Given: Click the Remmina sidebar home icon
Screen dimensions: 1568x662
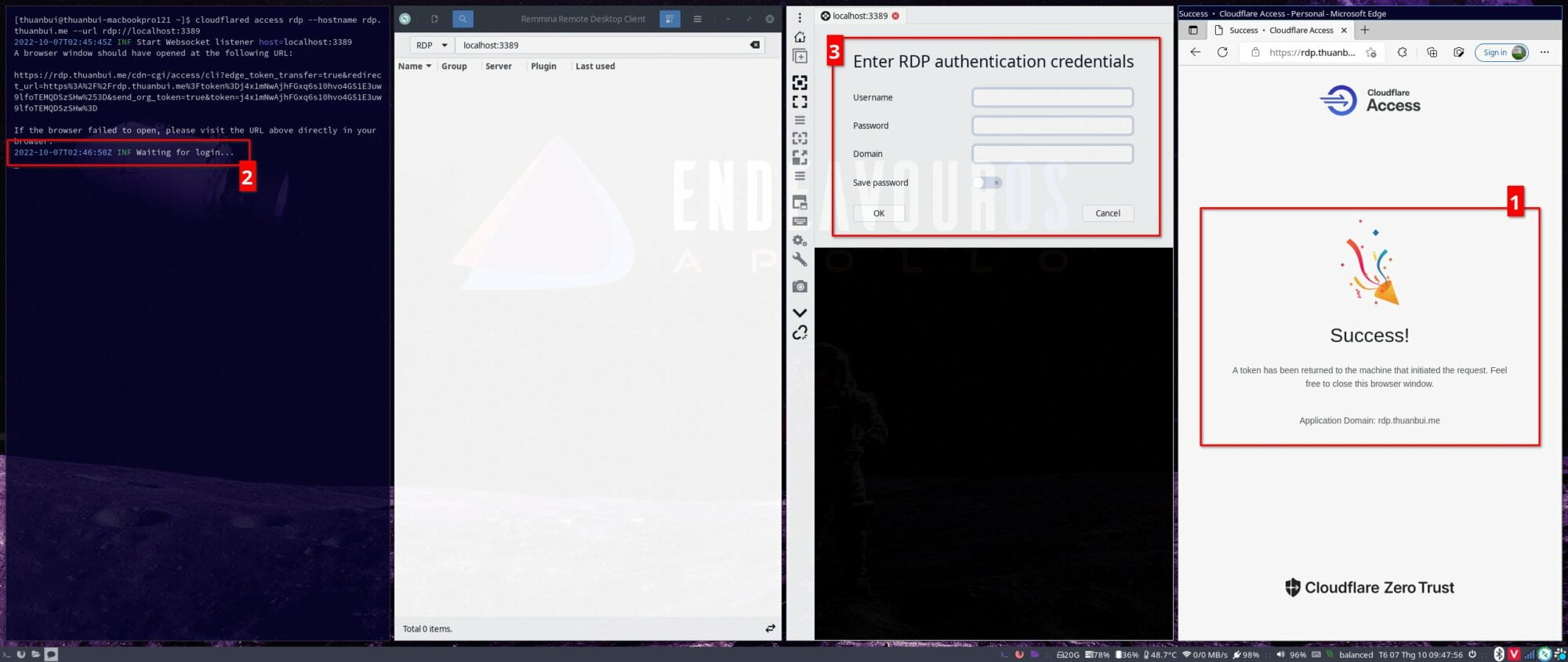Looking at the screenshot, I should (800, 37).
